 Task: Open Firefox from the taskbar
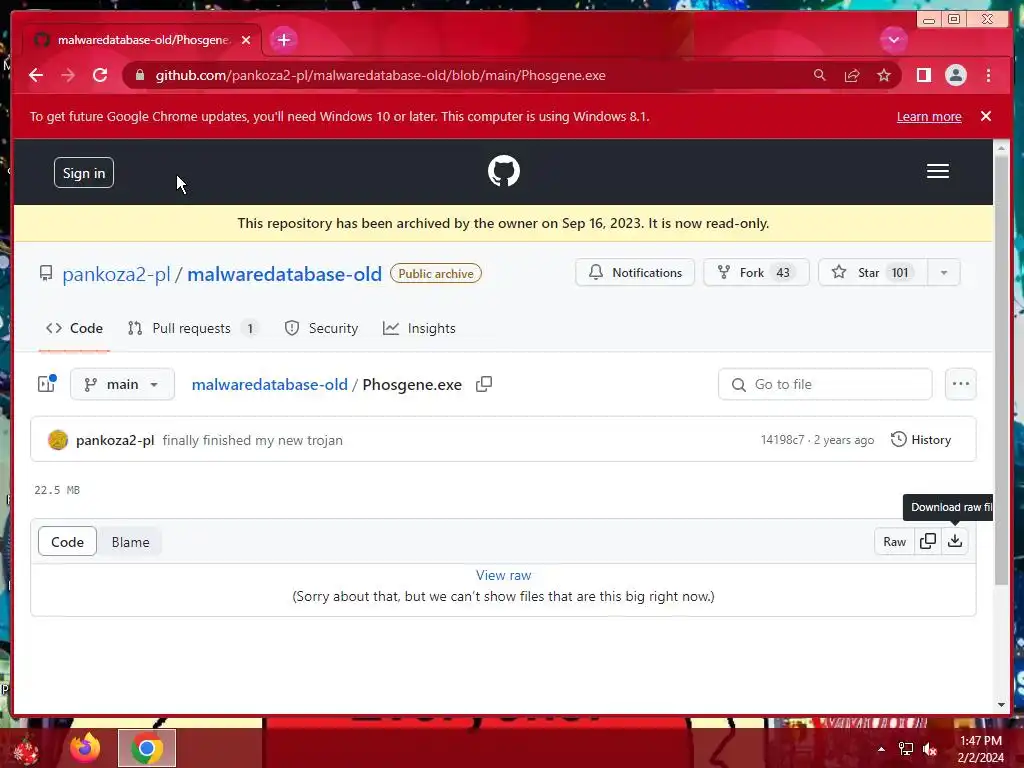86,748
